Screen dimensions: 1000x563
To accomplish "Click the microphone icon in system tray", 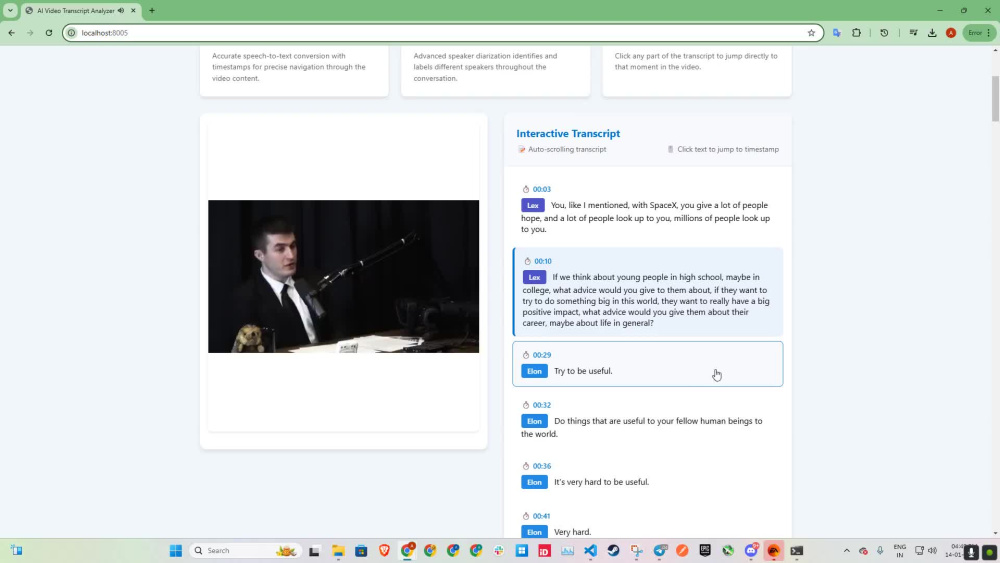I will coord(880,551).
